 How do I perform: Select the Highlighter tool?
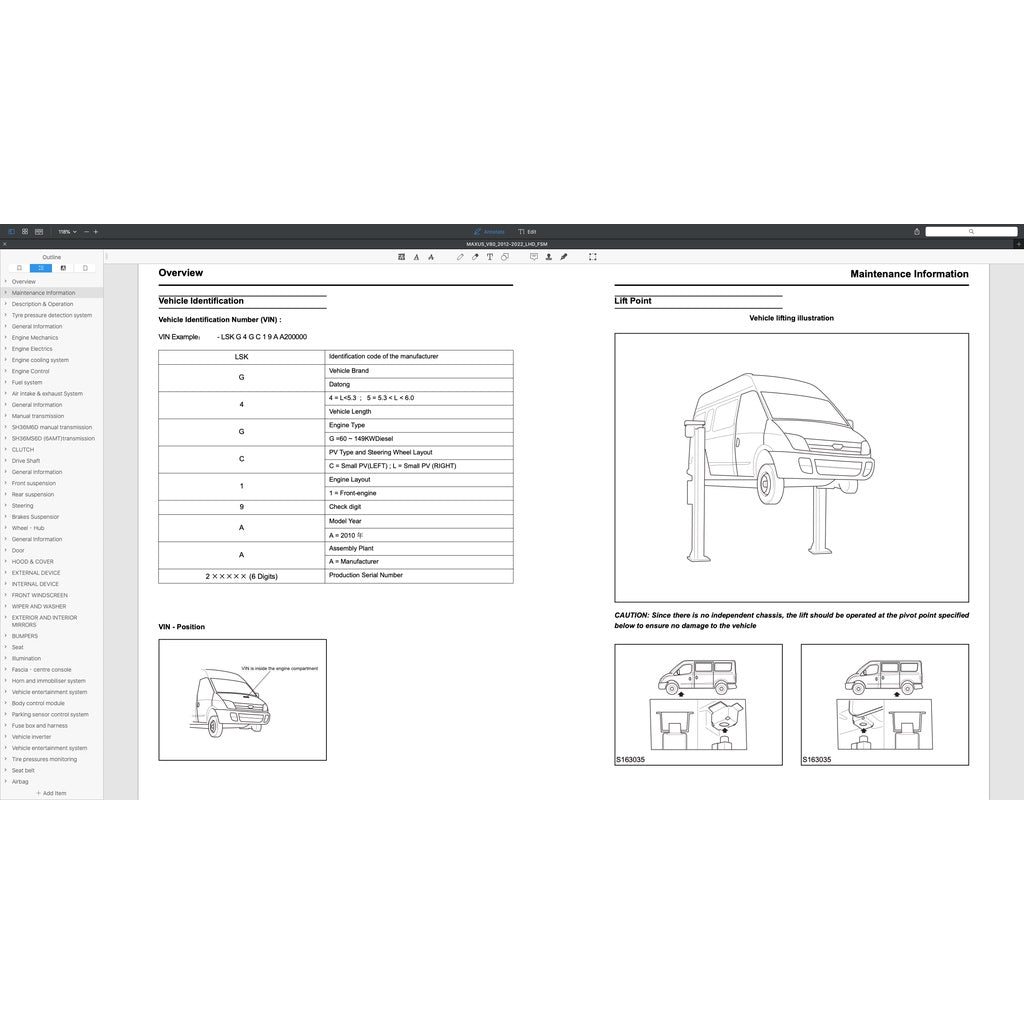point(475,257)
